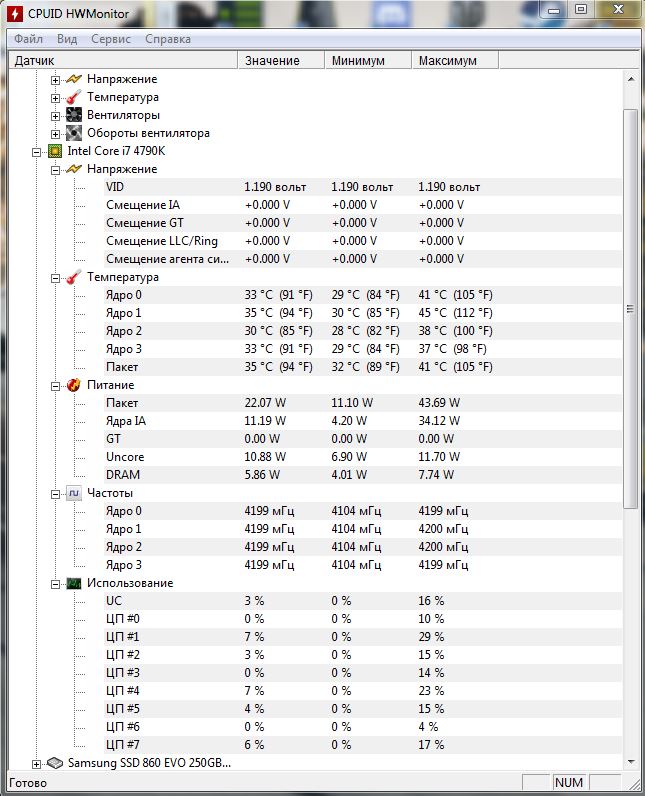
Task: Click the Intel Core i7 4790K processor icon
Action: point(55,151)
